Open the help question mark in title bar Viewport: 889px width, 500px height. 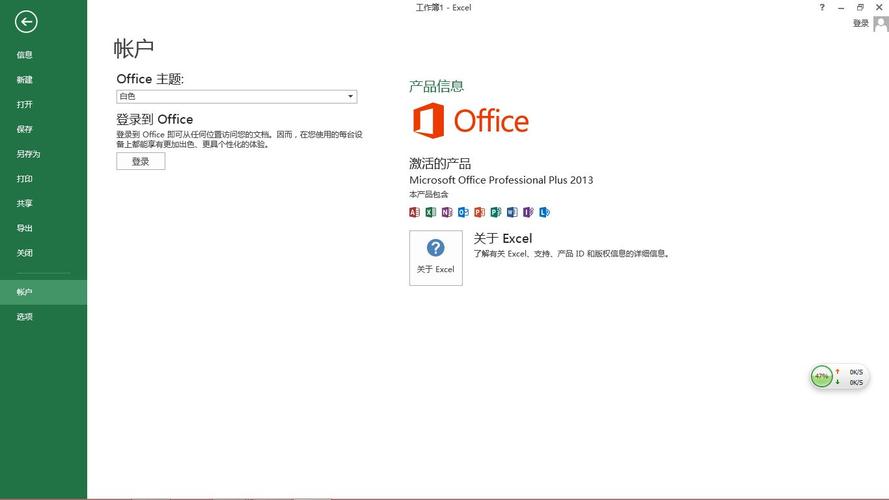(x=822, y=7)
